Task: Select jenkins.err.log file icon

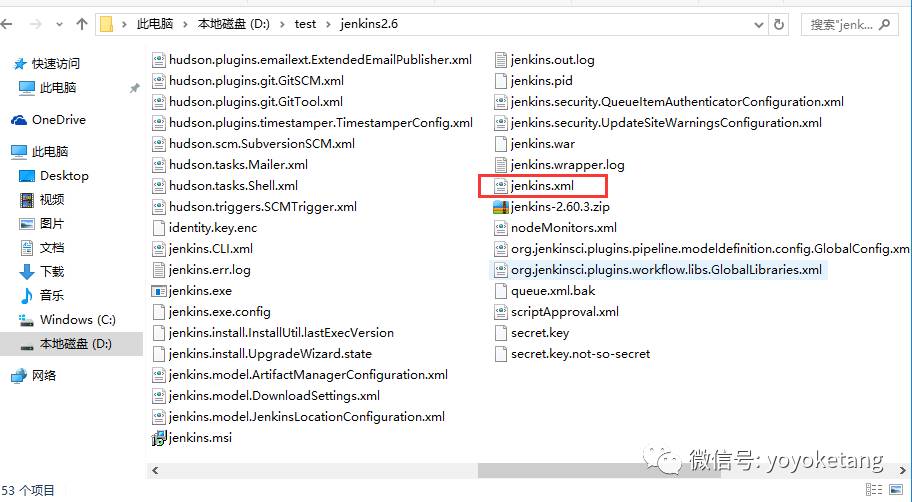Action: point(159,270)
